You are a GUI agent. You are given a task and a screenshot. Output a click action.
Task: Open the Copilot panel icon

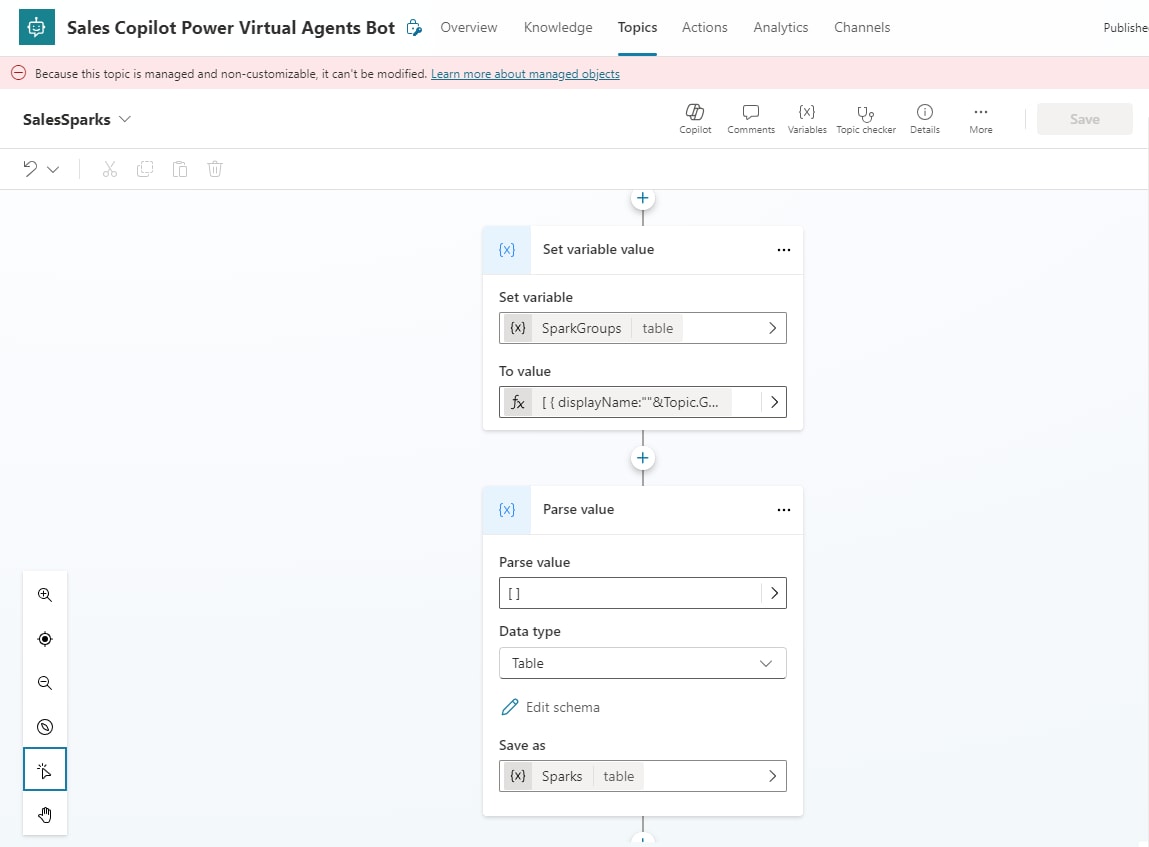[x=695, y=118]
